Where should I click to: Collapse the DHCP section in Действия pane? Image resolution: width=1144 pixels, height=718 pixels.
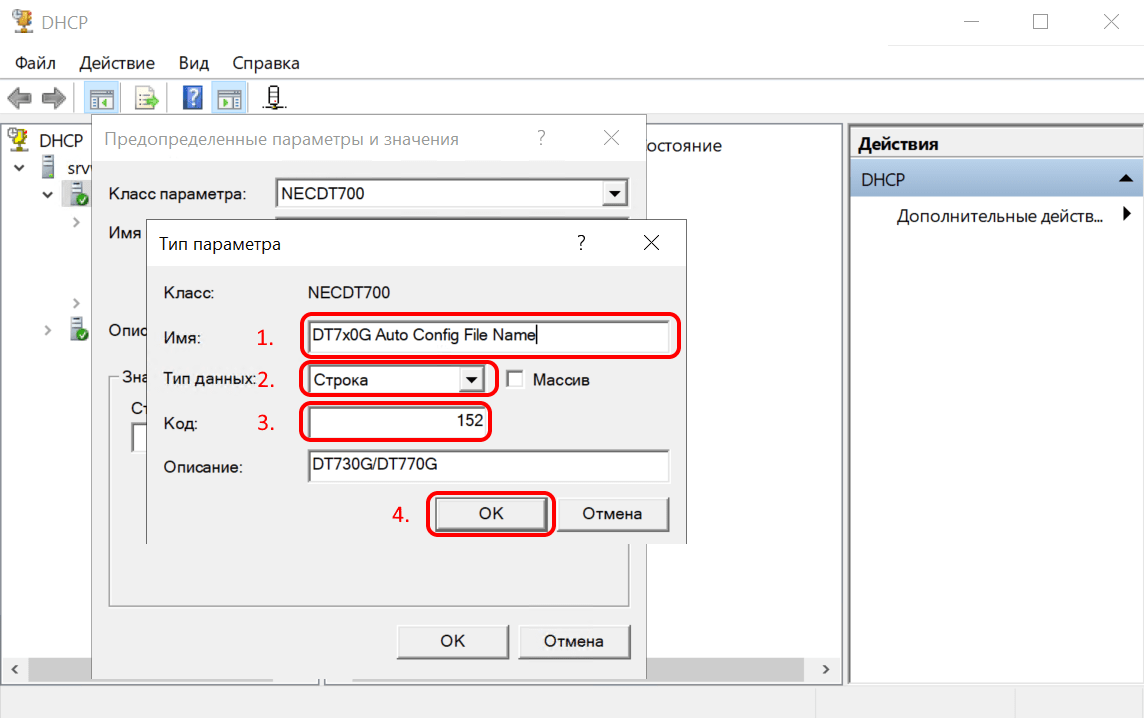click(x=1125, y=179)
